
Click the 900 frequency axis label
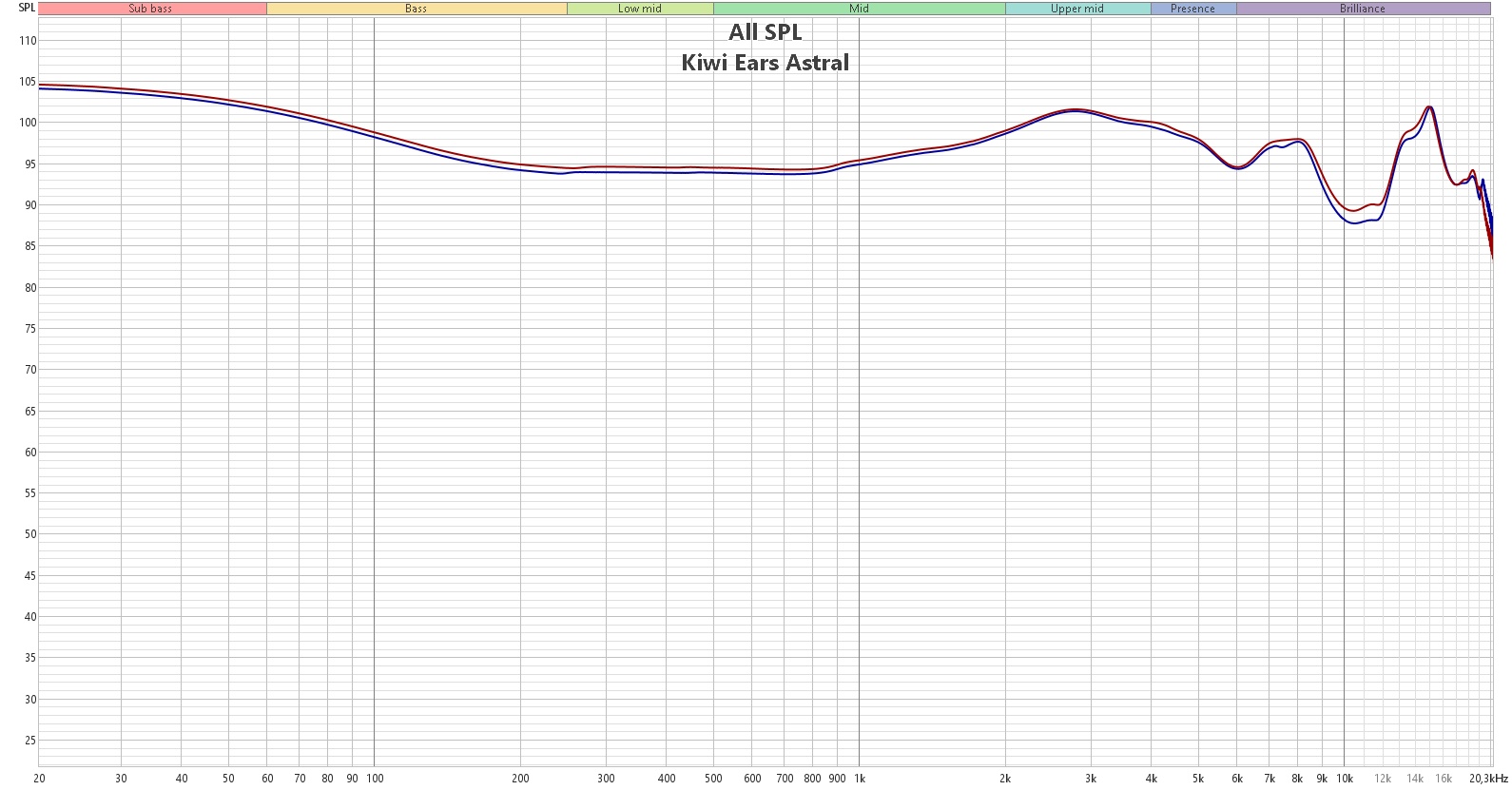click(837, 779)
